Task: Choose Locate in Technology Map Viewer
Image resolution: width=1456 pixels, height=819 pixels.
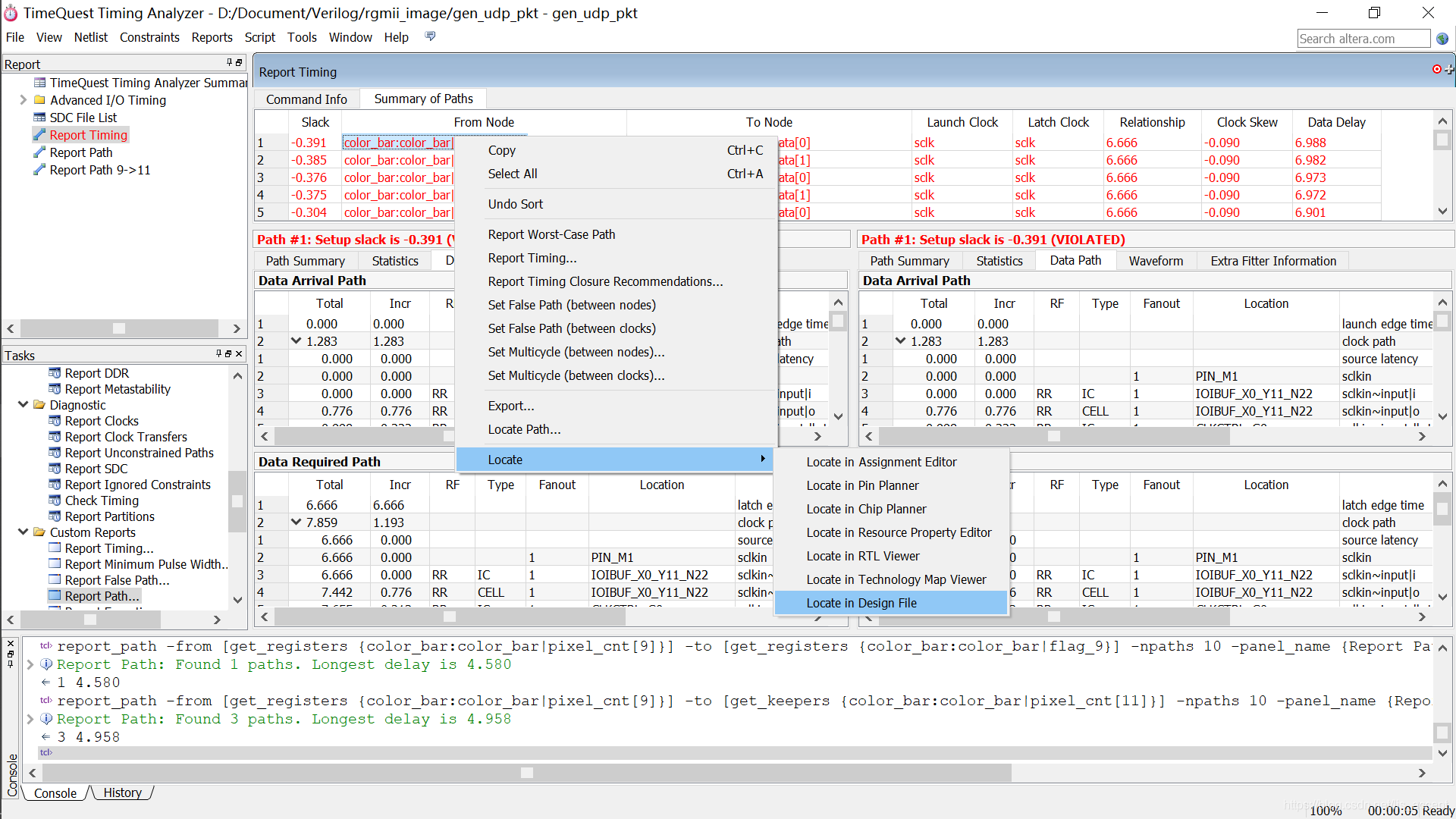Action: tap(891, 579)
